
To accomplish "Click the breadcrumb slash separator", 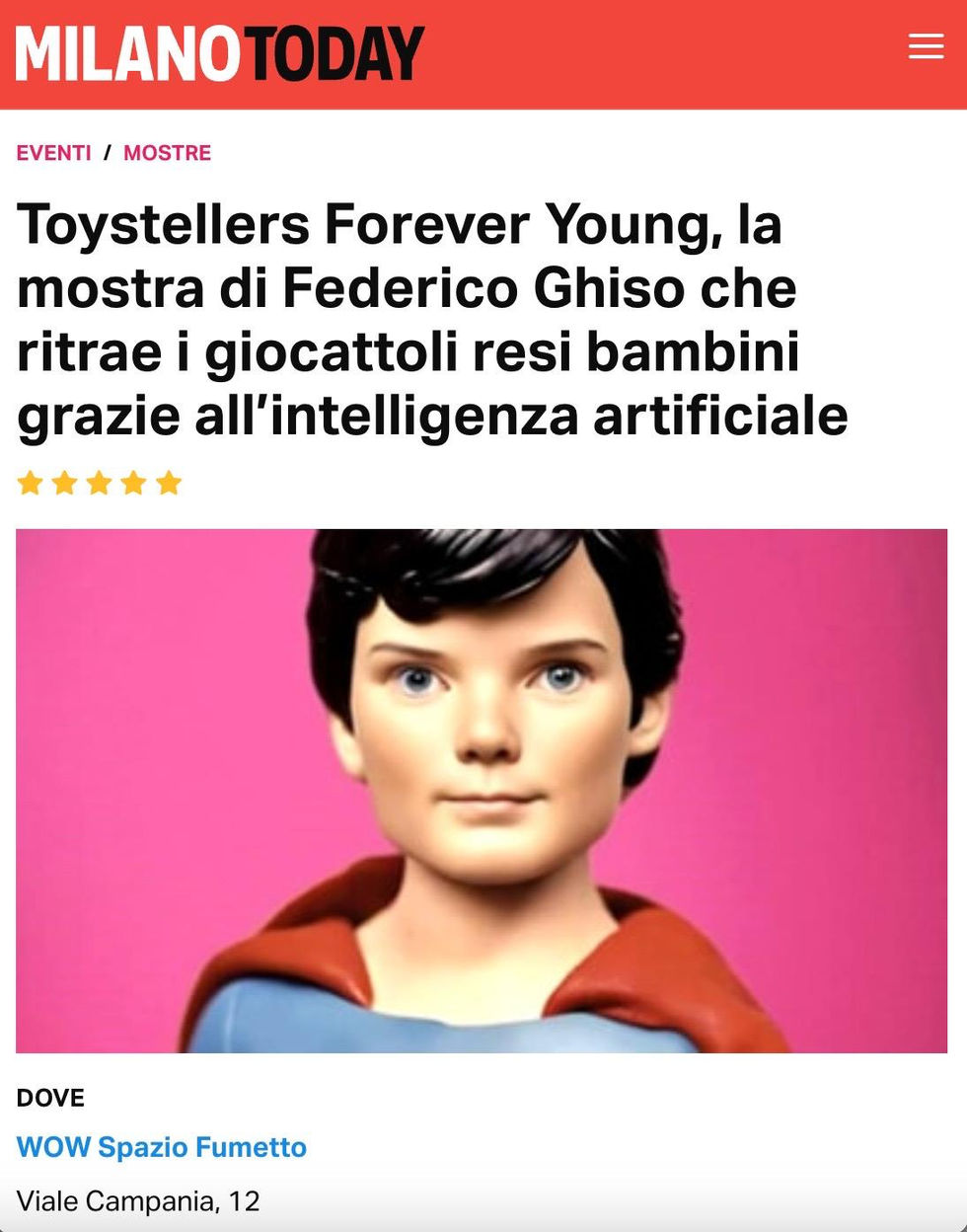I will tap(108, 153).
